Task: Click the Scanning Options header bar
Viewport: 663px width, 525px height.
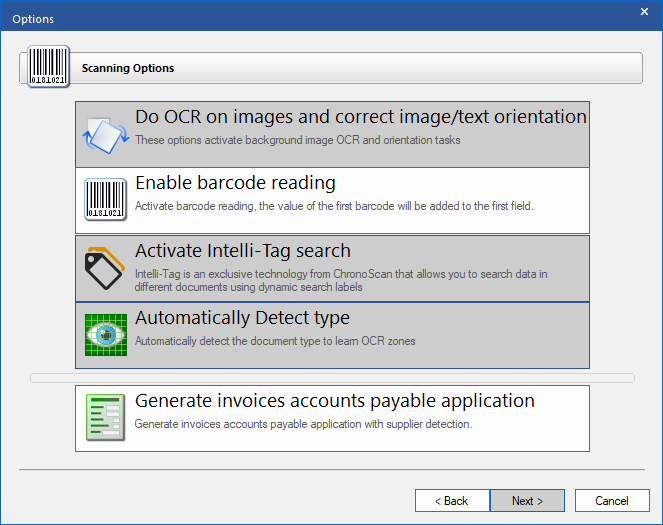Action: 331,68
